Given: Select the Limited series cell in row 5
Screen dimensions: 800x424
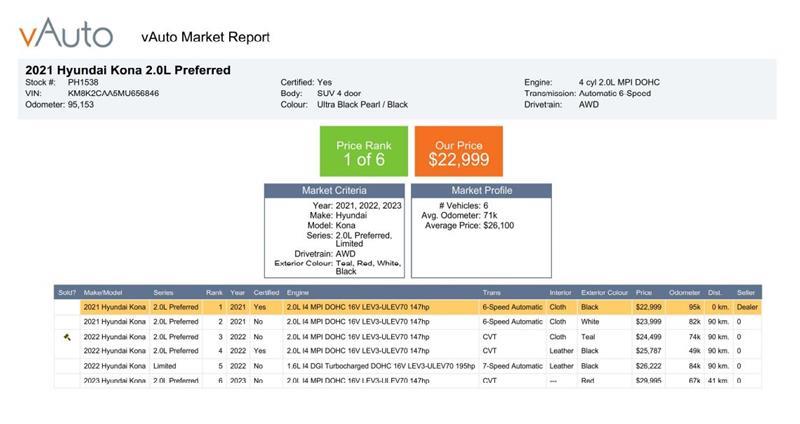Looking at the screenshot, I should point(164,366).
